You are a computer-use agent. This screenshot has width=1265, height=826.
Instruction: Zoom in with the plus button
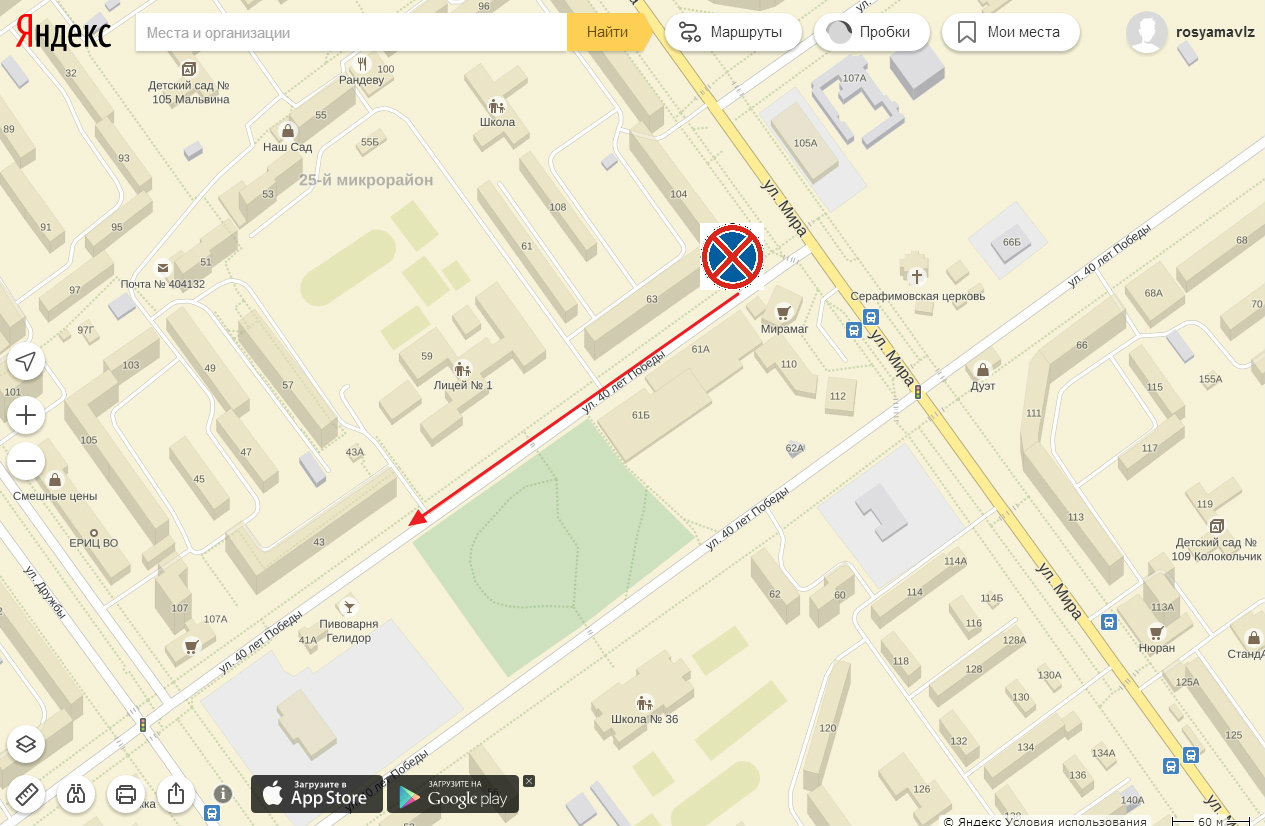pos(26,415)
